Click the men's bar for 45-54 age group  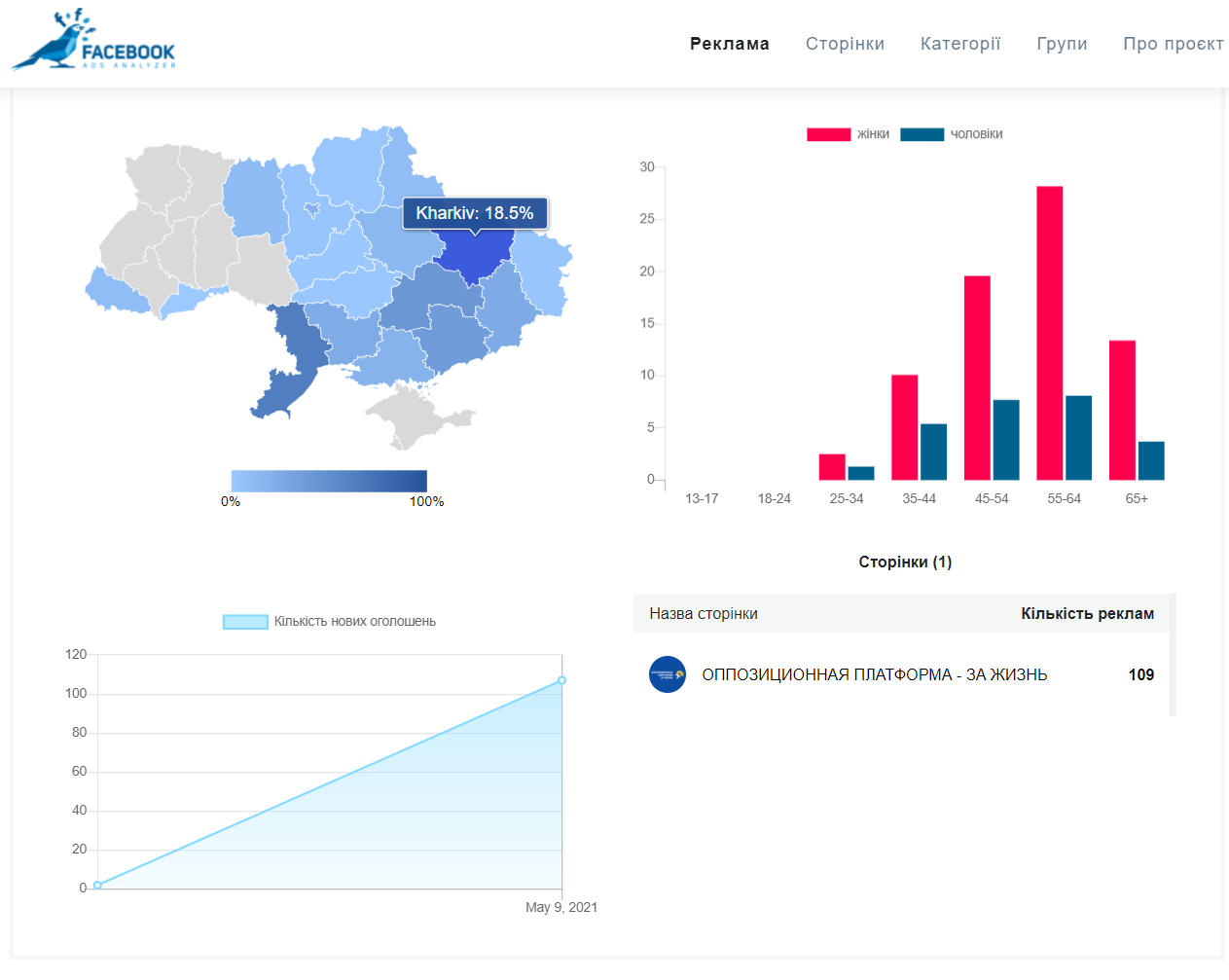tap(1006, 440)
